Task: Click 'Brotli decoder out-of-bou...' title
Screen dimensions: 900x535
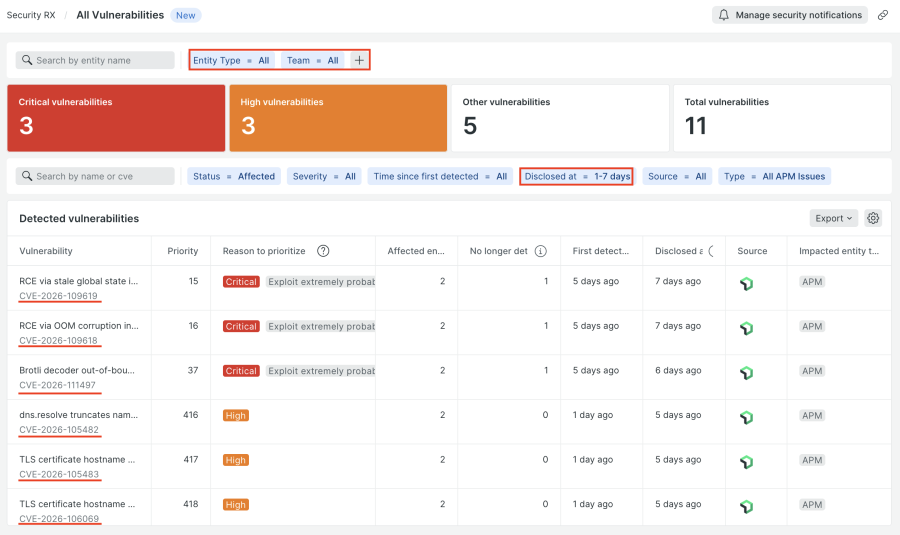Action: [77, 370]
